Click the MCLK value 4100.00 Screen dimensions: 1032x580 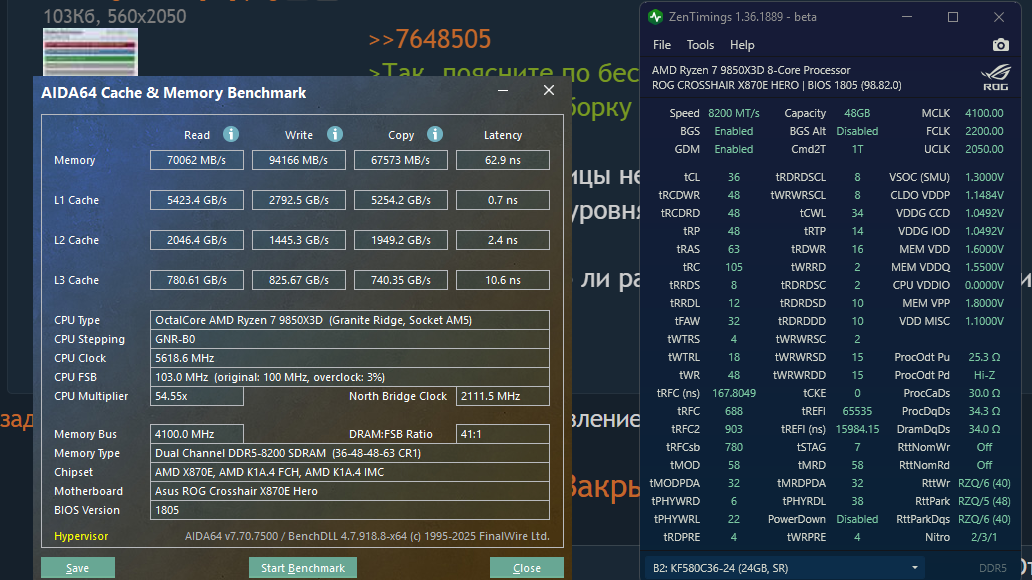click(984, 113)
